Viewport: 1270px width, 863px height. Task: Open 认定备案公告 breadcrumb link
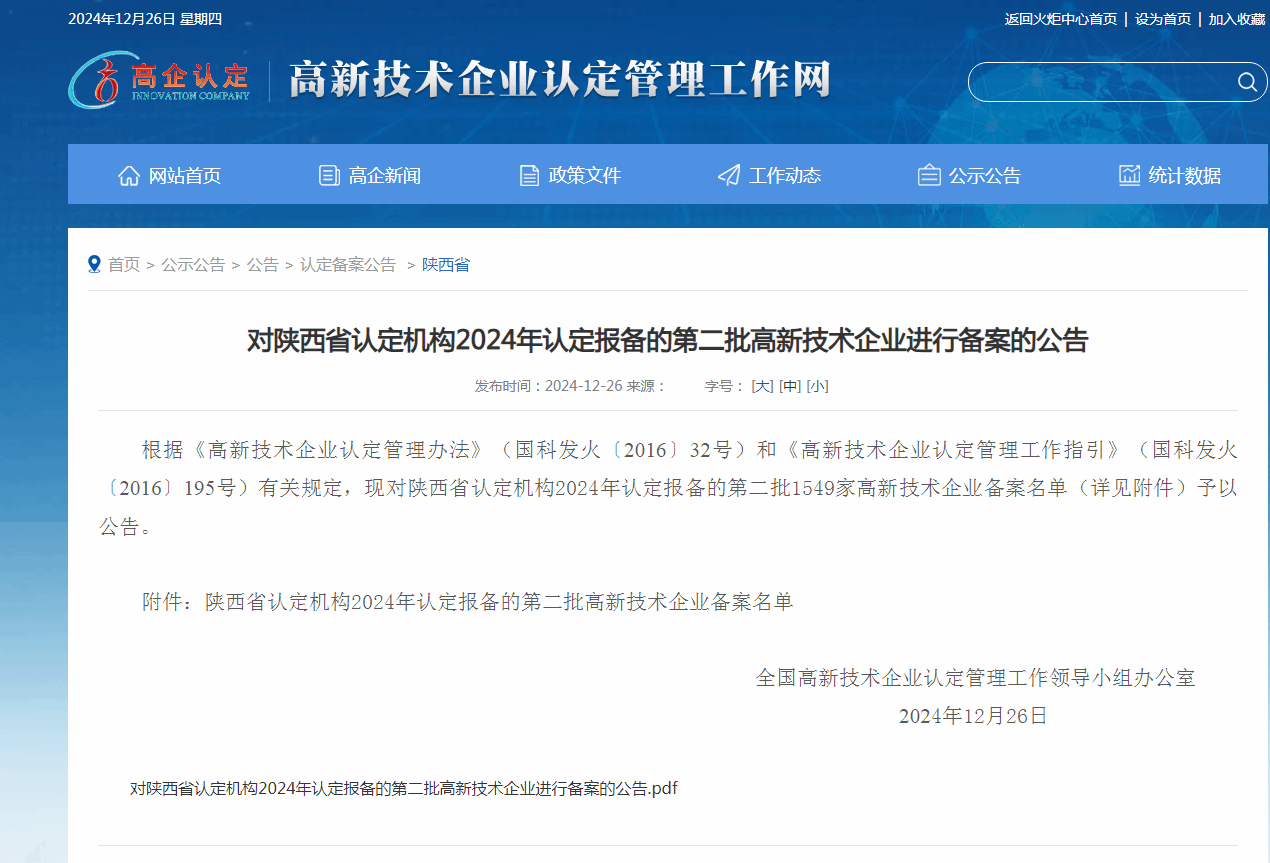coord(348,265)
